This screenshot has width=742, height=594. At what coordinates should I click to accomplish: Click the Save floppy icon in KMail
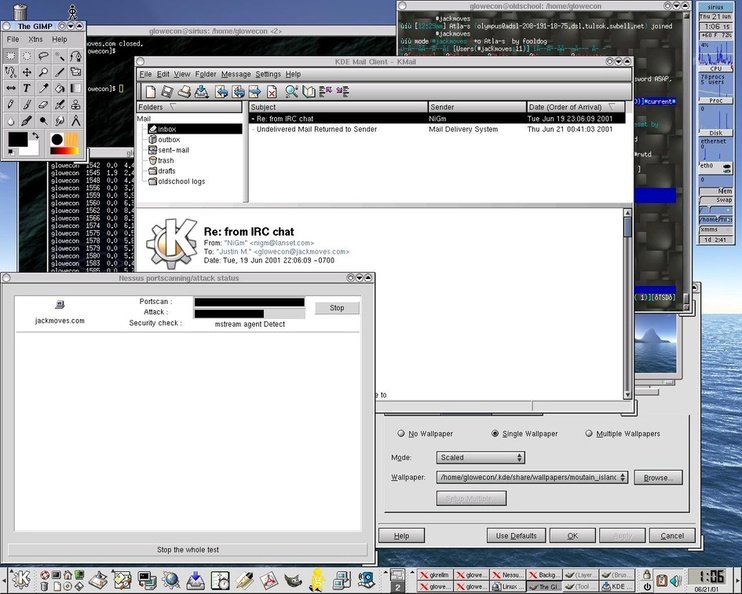167,91
